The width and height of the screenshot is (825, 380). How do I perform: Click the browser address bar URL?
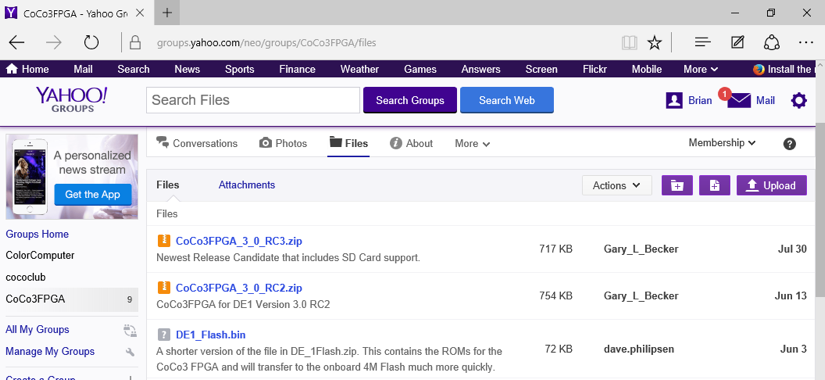coord(266,43)
